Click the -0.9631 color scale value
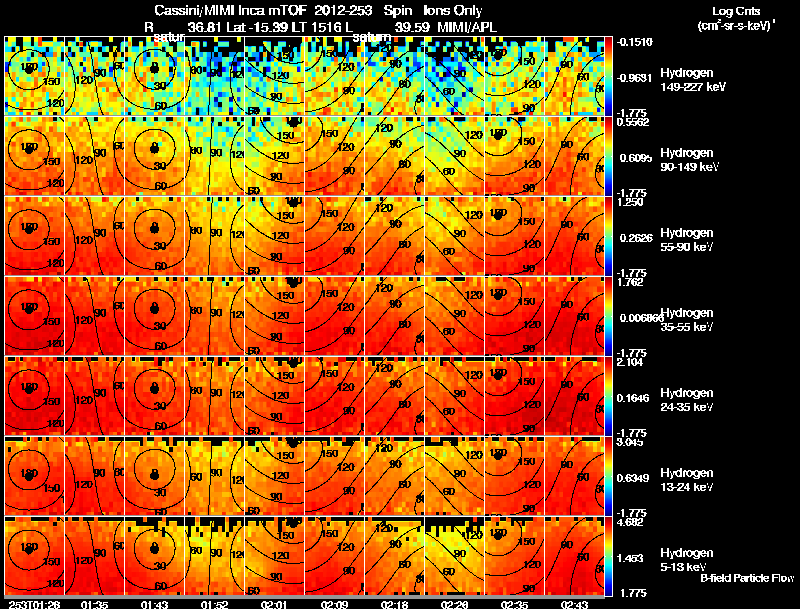This screenshot has height=609, width=800. [635, 78]
